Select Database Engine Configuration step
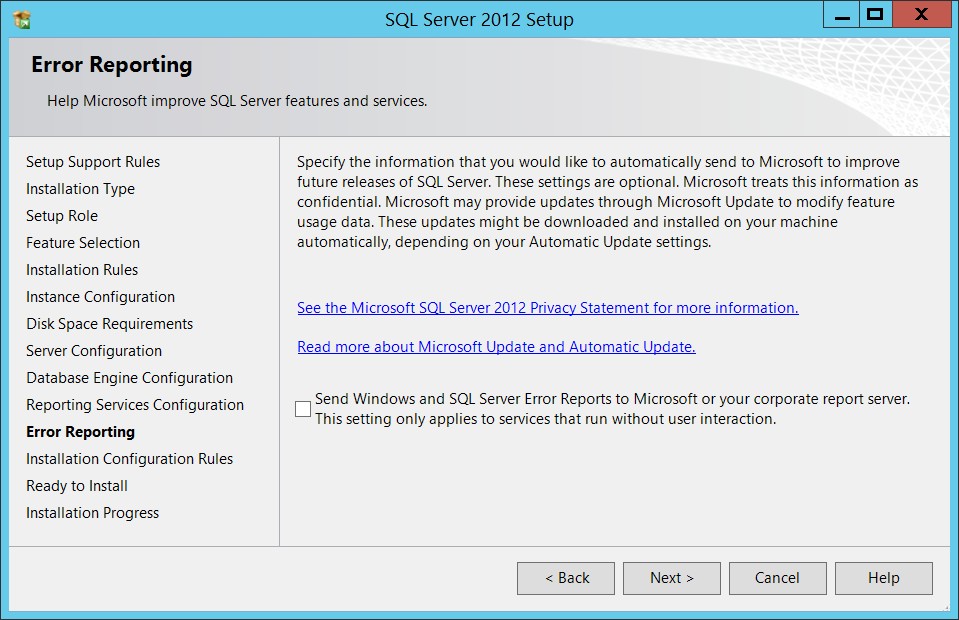 [x=130, y=378]
